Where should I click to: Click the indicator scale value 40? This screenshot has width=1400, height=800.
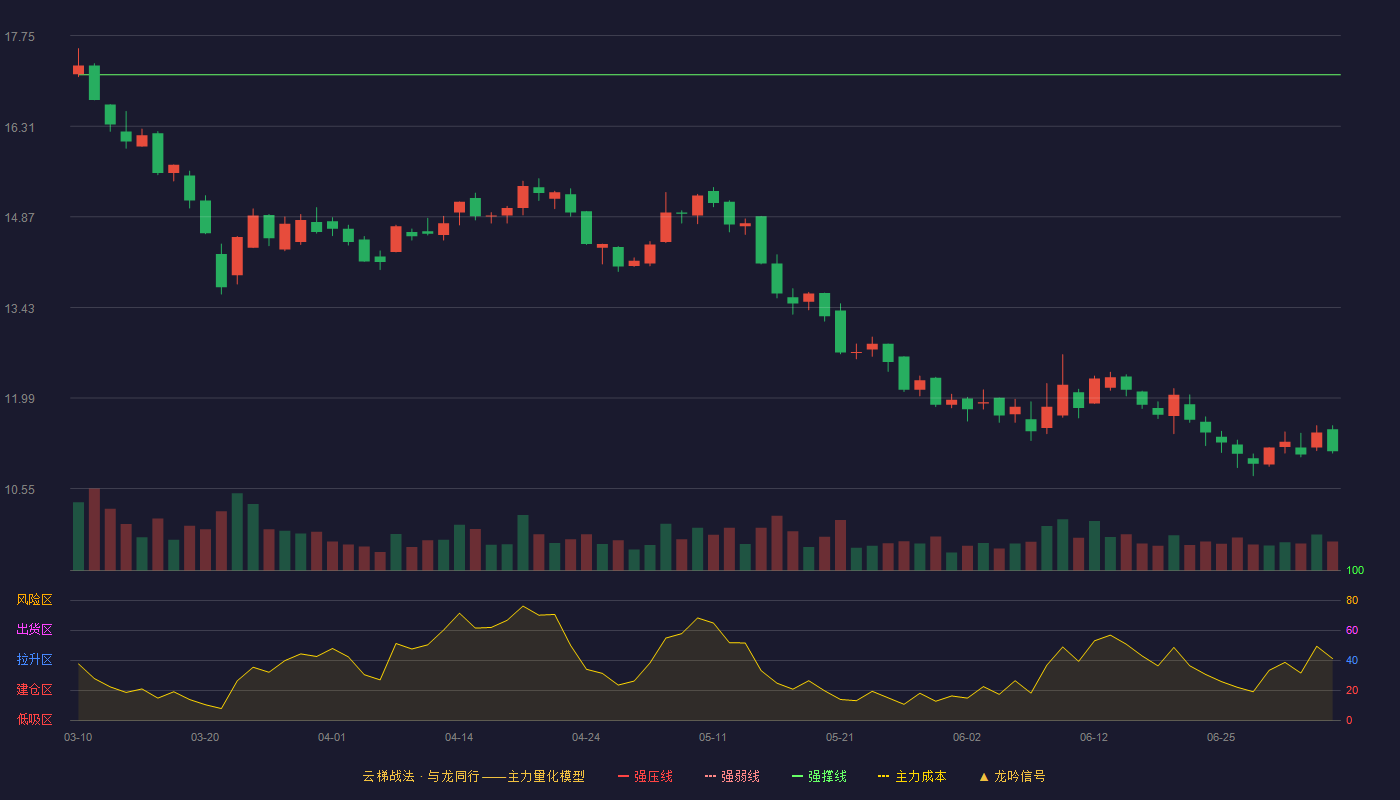pyautogui.click(x=1352, y=660)
